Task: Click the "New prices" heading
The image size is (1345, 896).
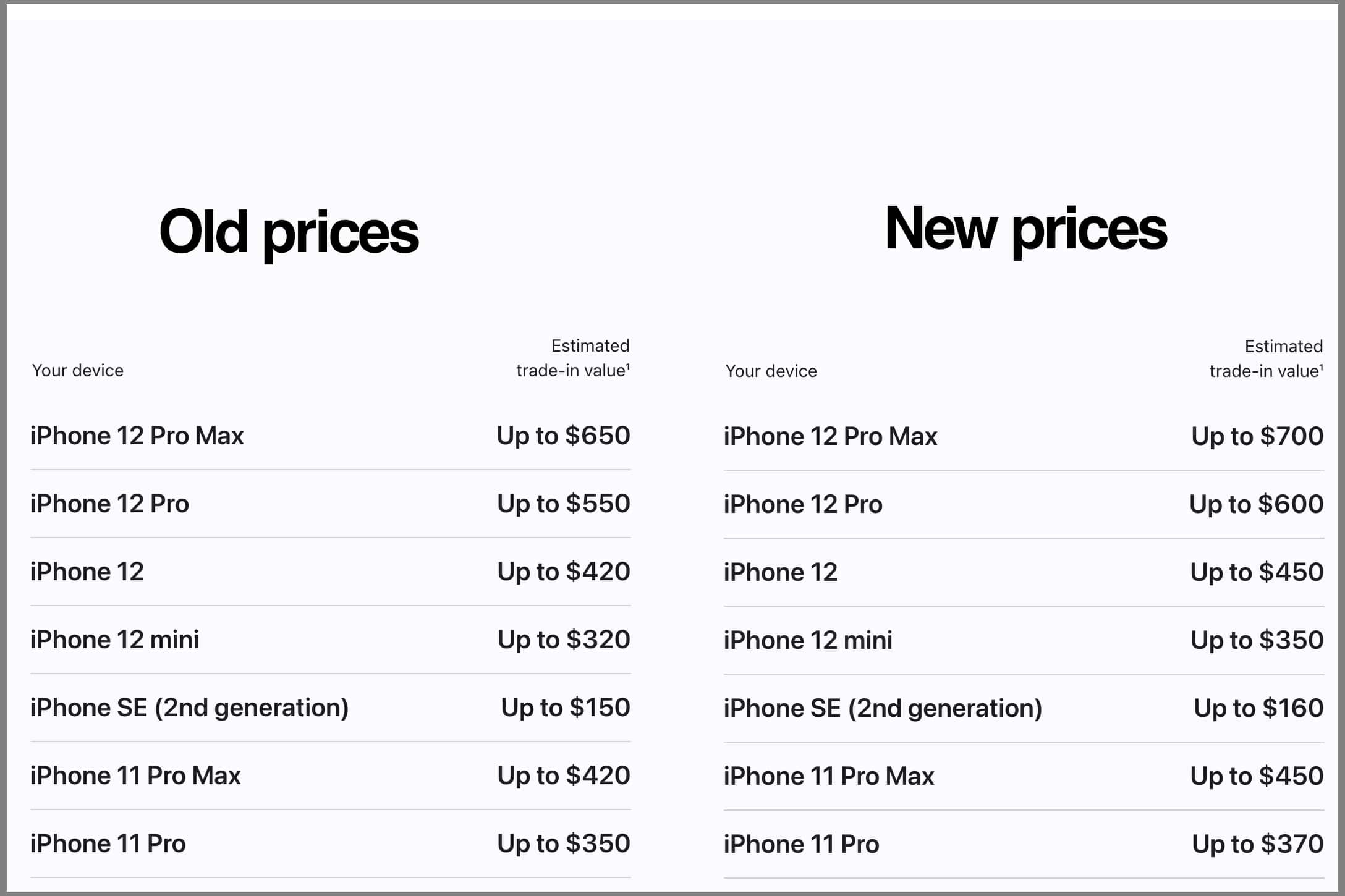Action: click(x=1025, y=229)
